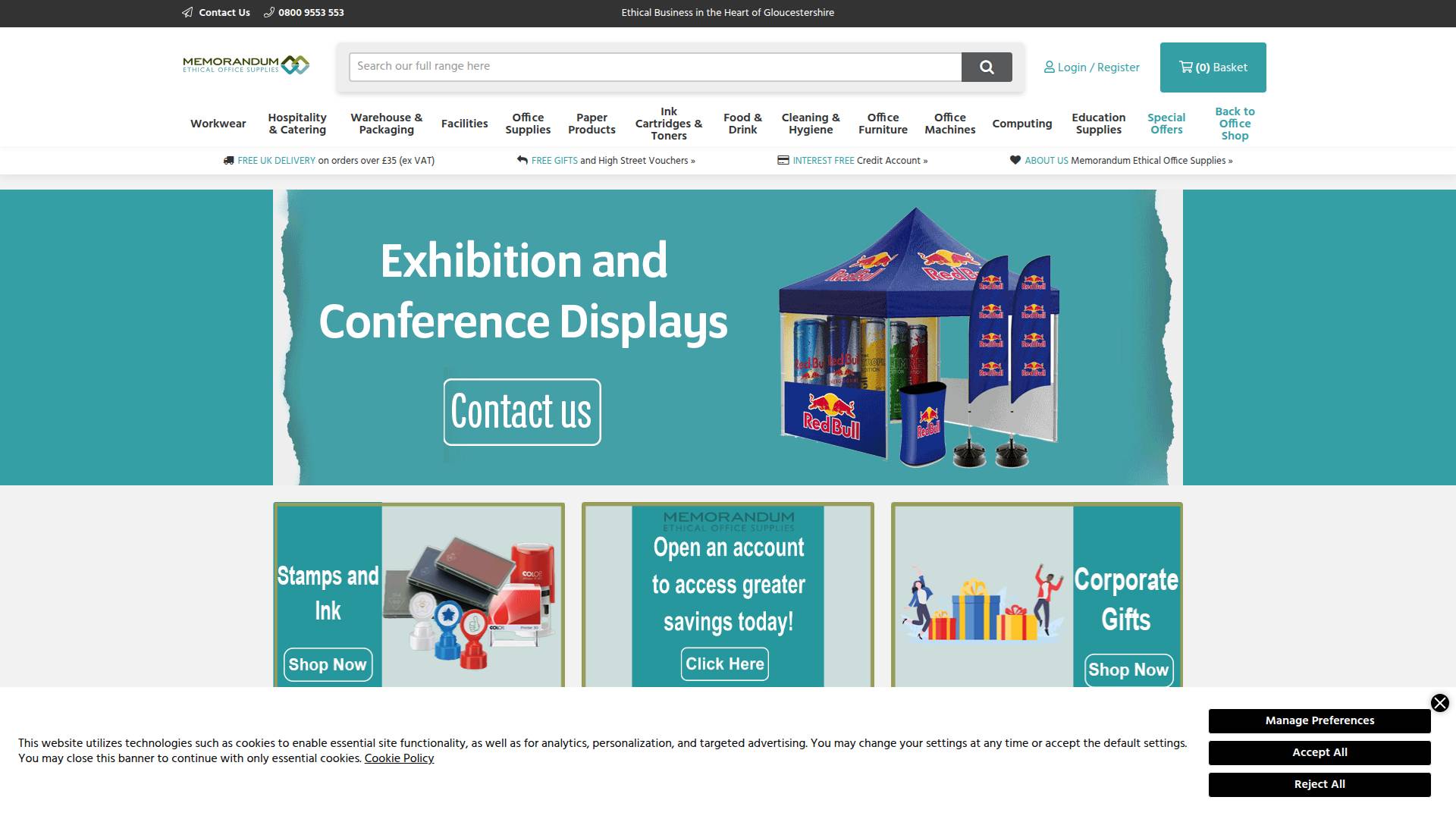Reject All cookies
Image resolution: width=1456 pixels, height=819 pixels.
1319,784
